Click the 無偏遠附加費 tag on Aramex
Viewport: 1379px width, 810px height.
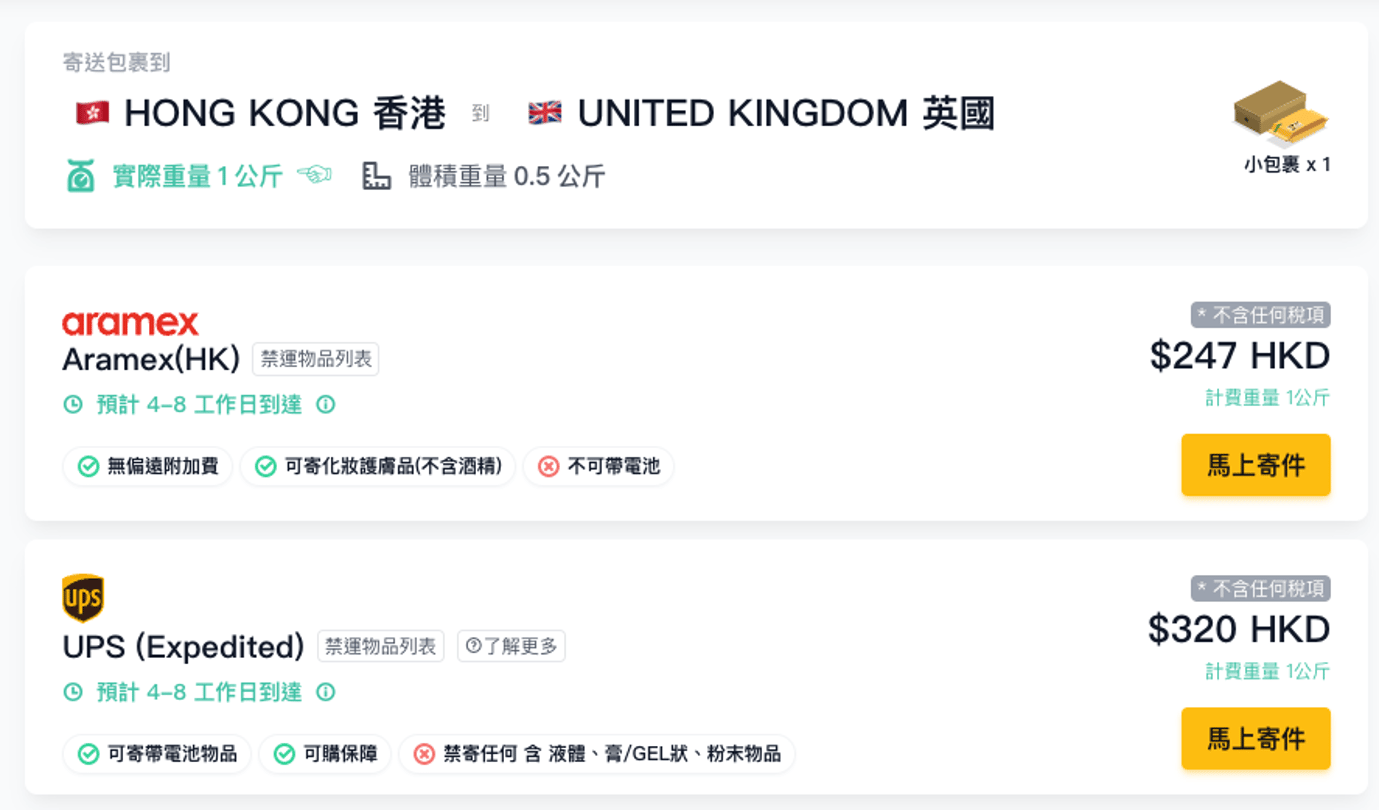coord(148,467)
